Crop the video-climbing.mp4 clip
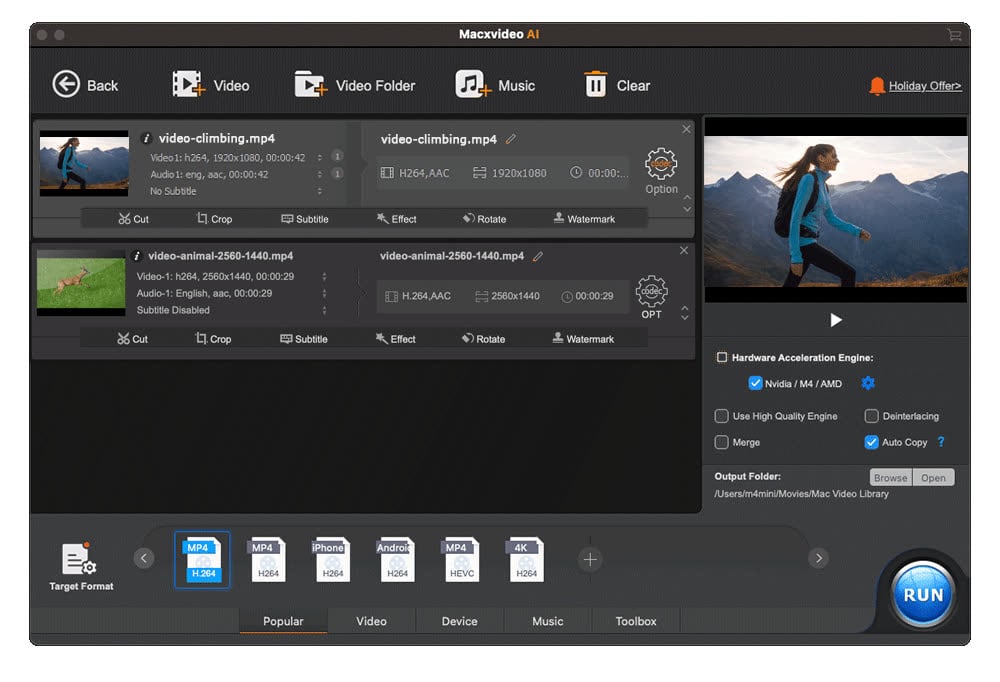The height and width of the screenshot is (682, 1000). [214, 219]
